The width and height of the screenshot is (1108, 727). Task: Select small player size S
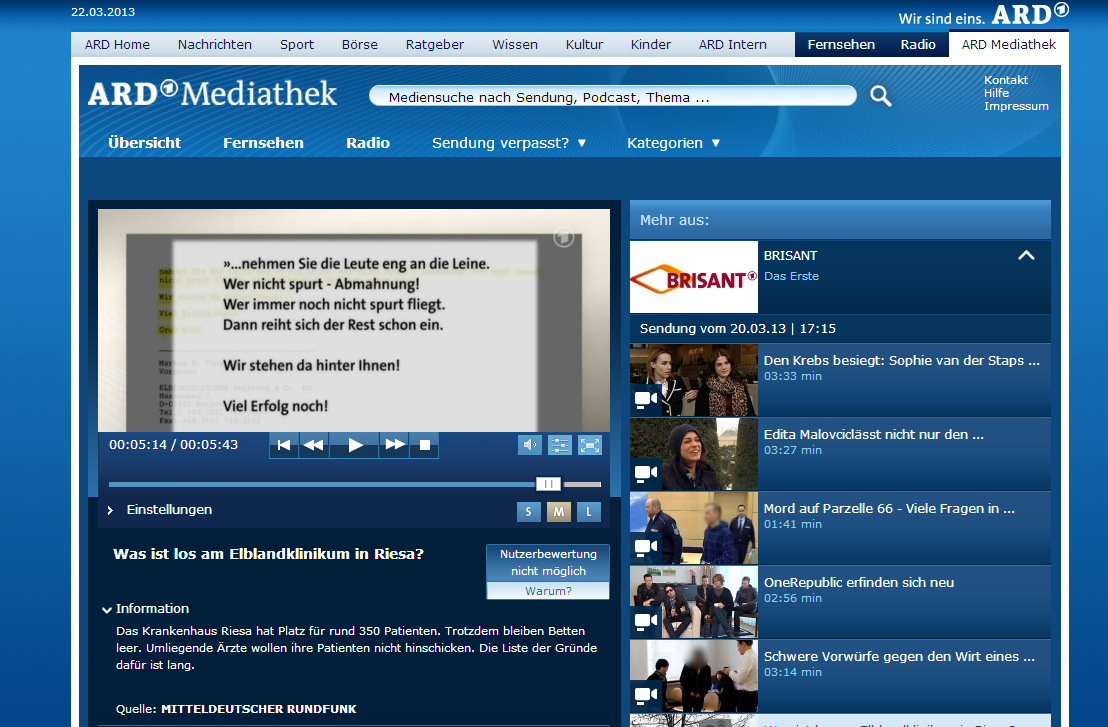point(529,512)
